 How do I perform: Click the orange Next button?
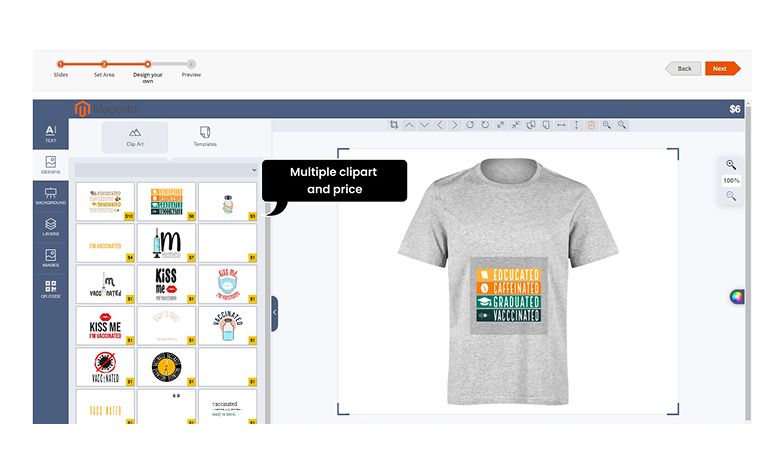[x=719, y=68]
